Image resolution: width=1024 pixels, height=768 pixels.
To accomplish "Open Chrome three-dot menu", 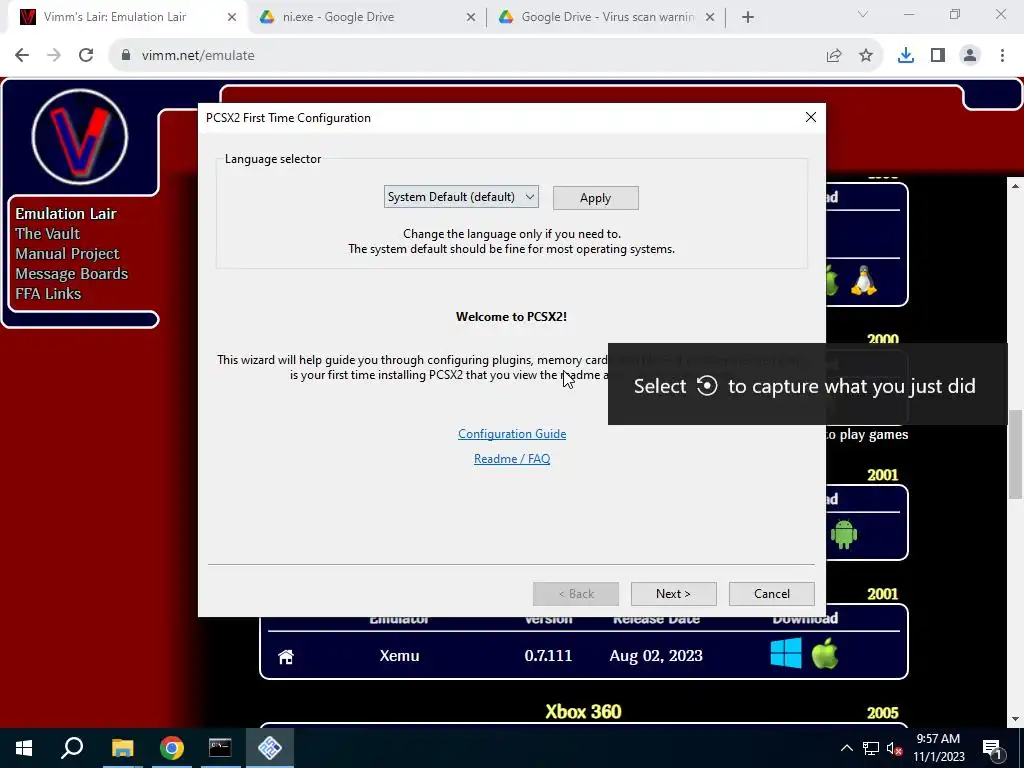I will pos(1002,56).
